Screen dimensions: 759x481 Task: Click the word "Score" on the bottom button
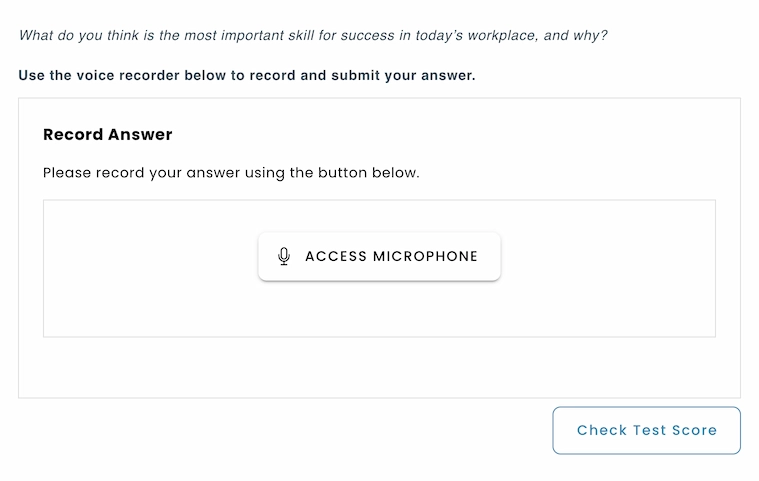point(695,431)
